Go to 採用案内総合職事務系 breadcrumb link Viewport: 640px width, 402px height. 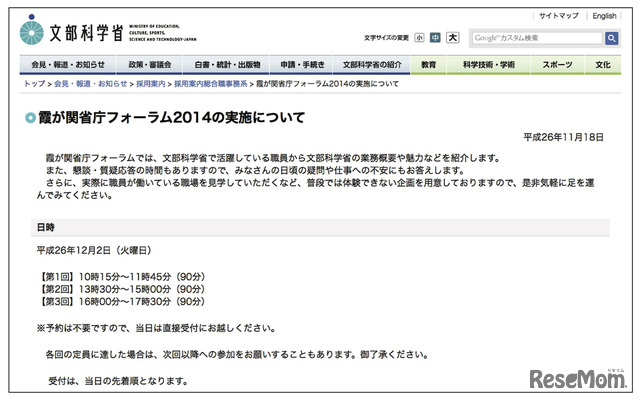click(x=211, y=84)
